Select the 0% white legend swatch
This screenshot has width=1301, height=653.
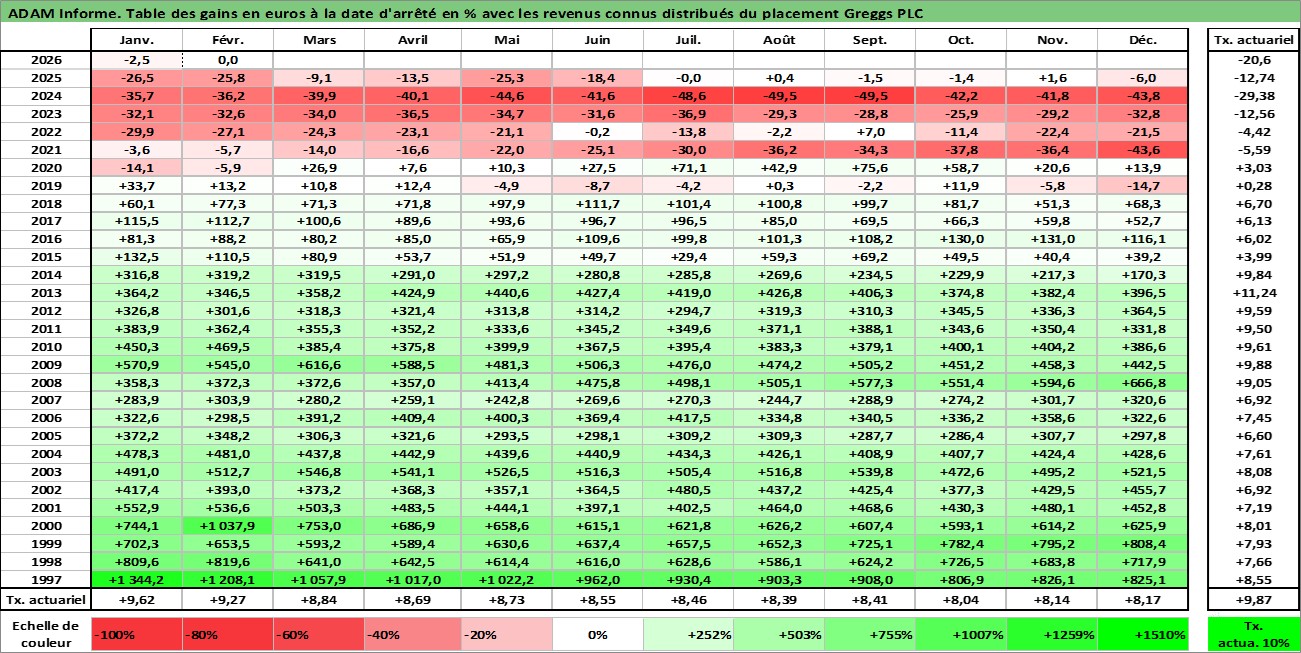coord(597,634)
